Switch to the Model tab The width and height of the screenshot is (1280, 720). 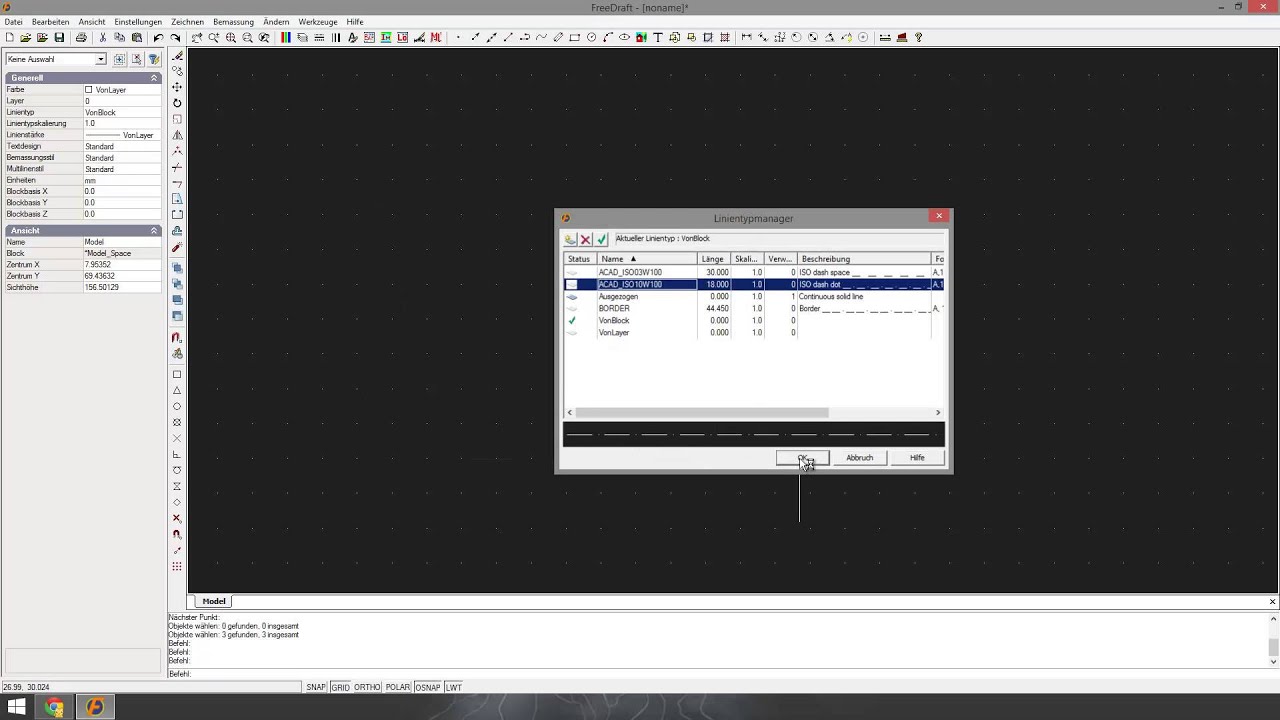tap(214, 601)
